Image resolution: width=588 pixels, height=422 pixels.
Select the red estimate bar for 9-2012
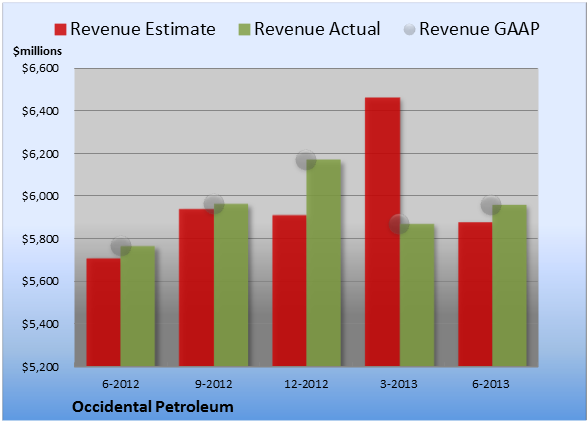click(x=196, y=287)
